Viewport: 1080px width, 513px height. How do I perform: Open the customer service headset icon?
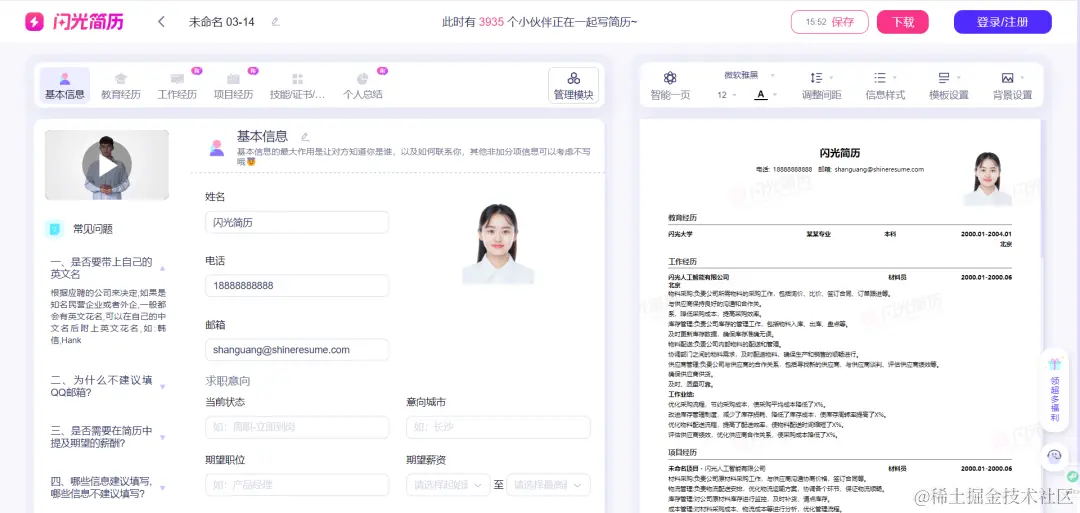tap(1055, 455)
